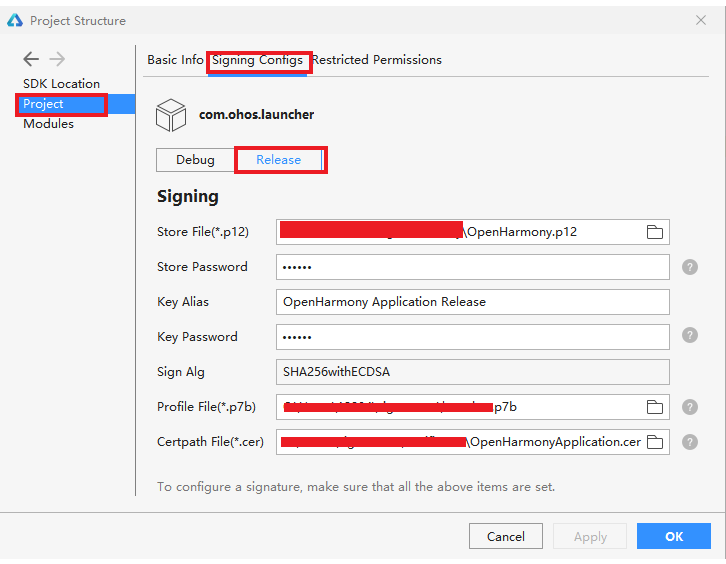Switch to Signing Configs tab
The image size is (726, 564).
(258, 60)
